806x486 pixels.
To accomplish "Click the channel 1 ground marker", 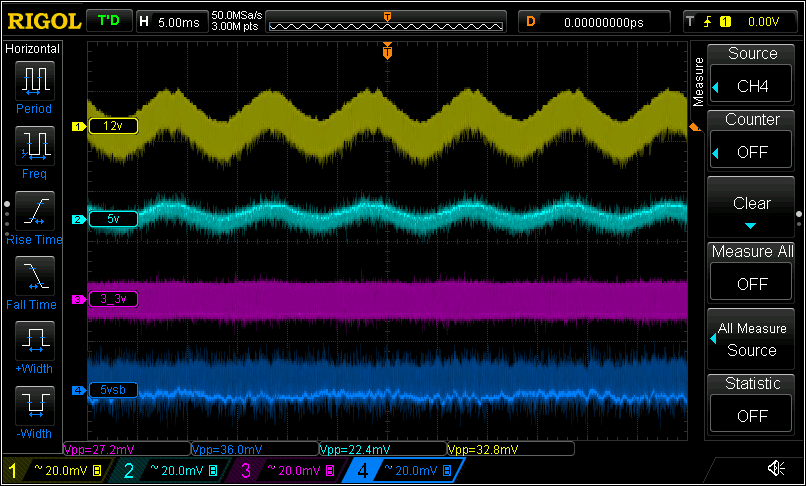I will point(78,126).
